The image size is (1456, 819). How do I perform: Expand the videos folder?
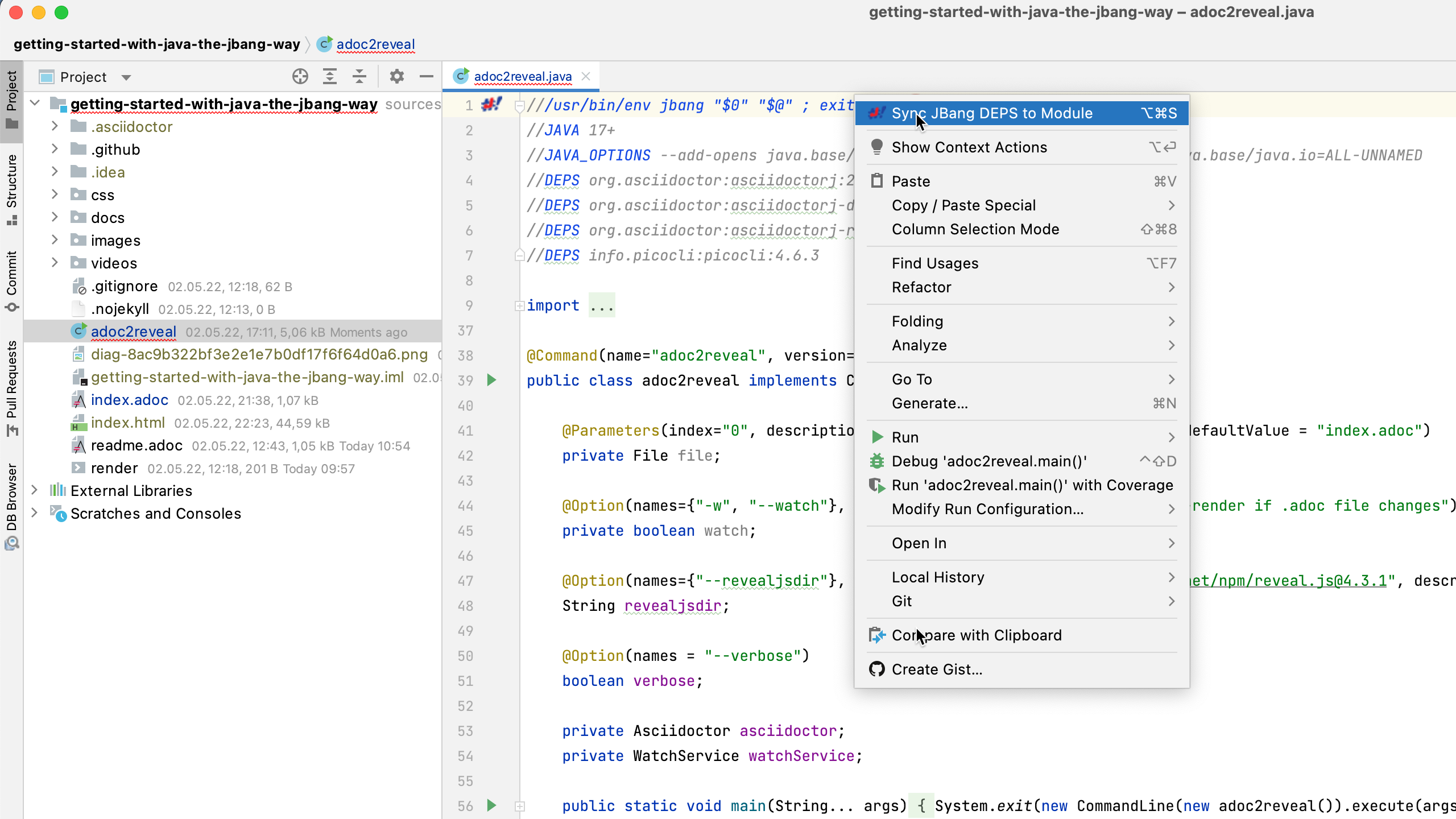click(x=55, y=263)
